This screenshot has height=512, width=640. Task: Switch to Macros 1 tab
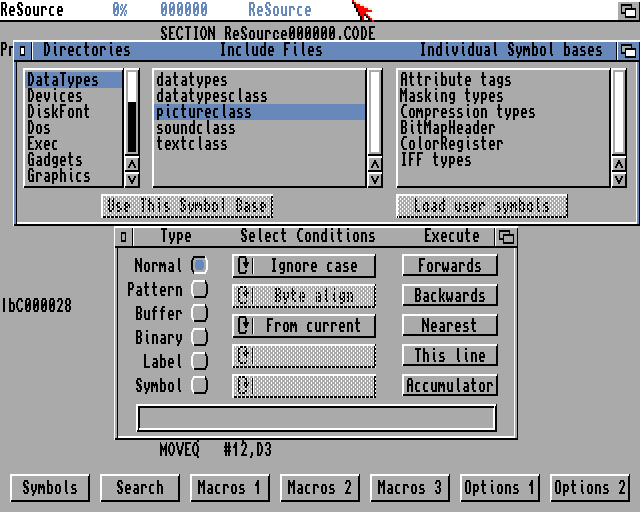click(x=230, y=488)
